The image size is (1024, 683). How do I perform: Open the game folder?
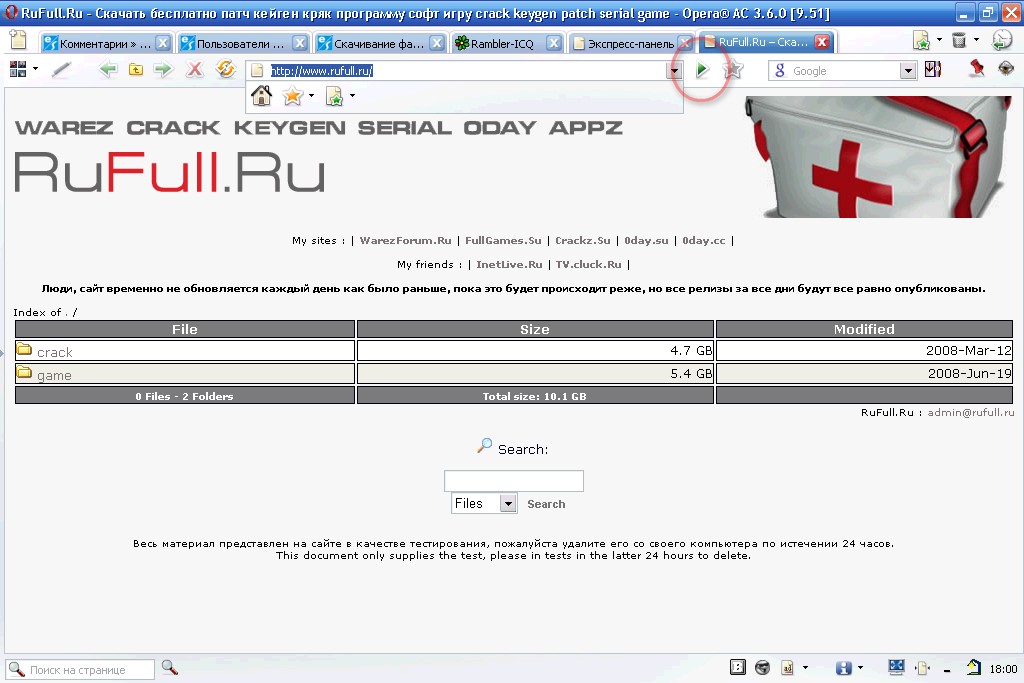click(54, 375)
